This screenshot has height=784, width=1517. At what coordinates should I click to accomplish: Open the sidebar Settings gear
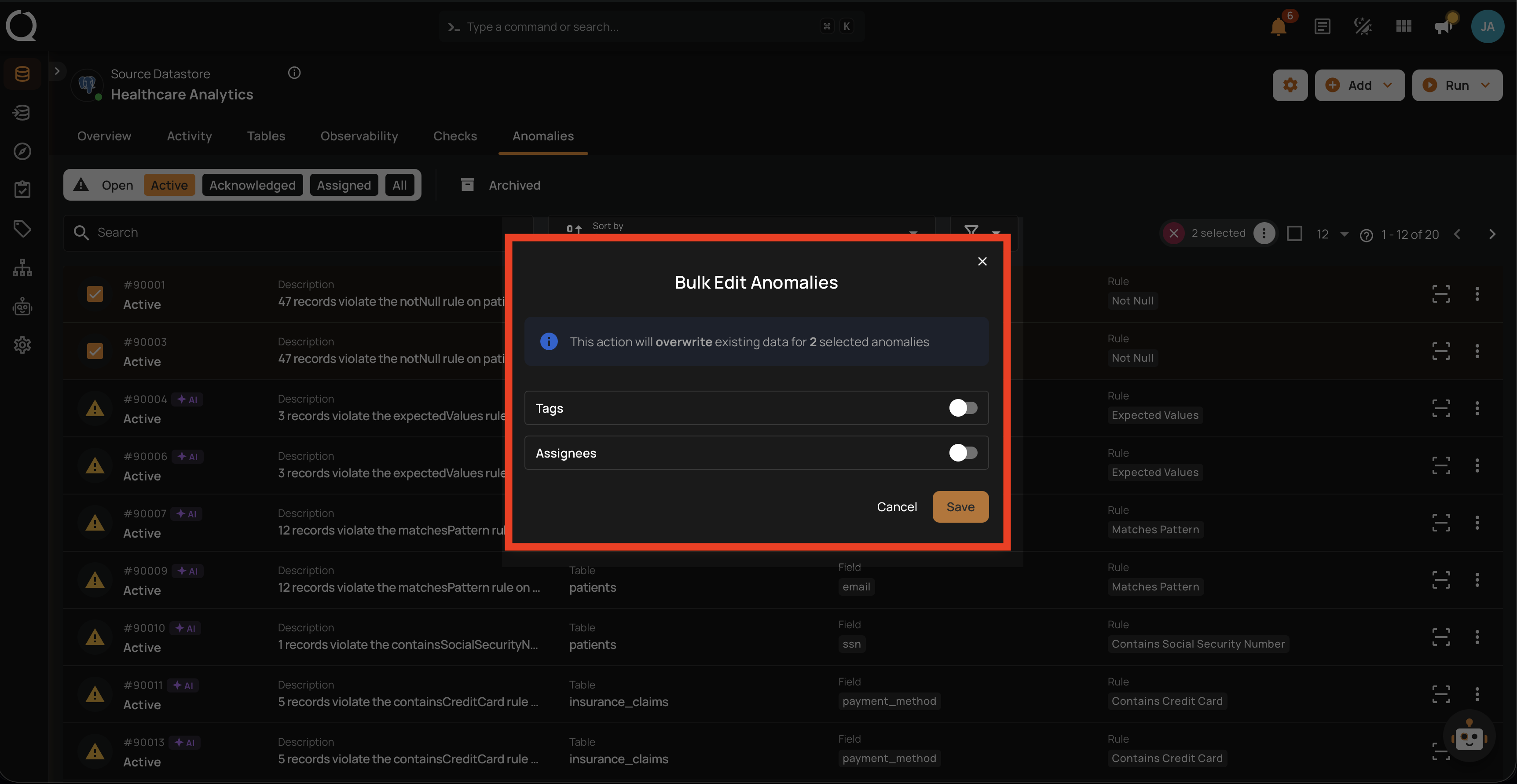pos(22,345)
